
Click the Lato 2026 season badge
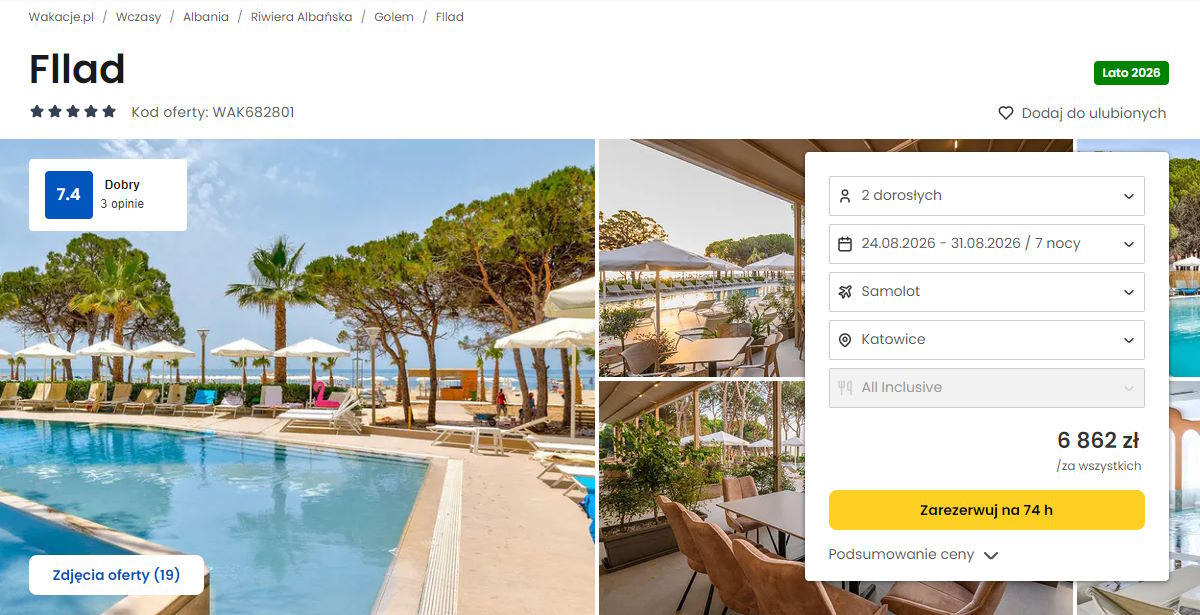[x=1131, y=73]
